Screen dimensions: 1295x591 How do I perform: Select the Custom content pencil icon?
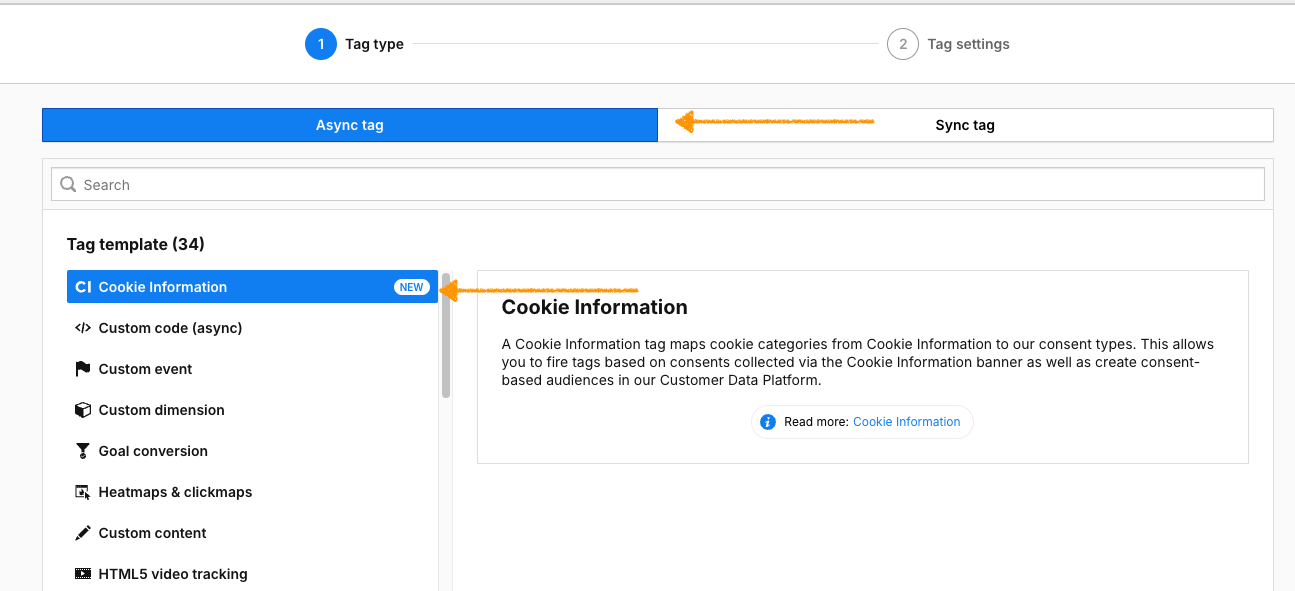pyautogui.click(x=84, y=532)
